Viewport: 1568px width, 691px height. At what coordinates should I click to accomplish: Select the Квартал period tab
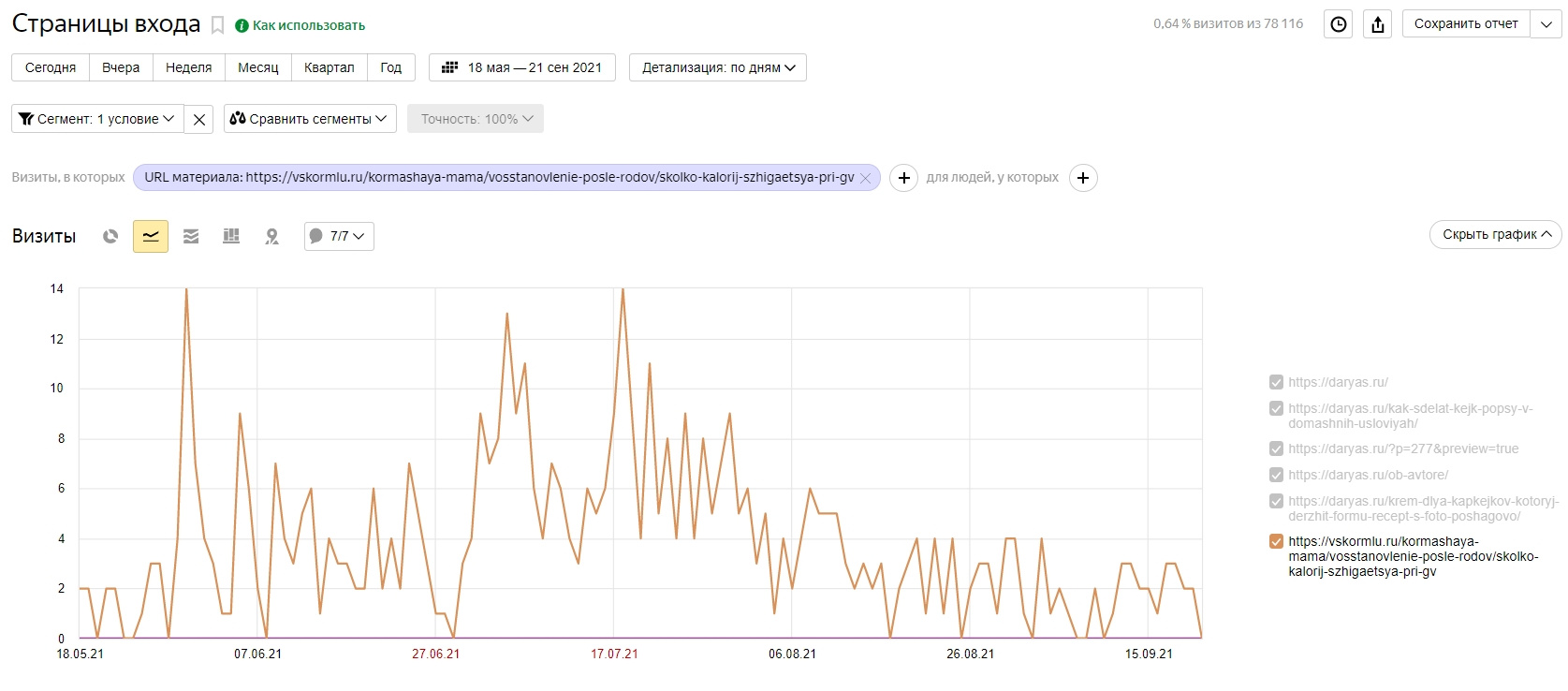coord(329,67)
